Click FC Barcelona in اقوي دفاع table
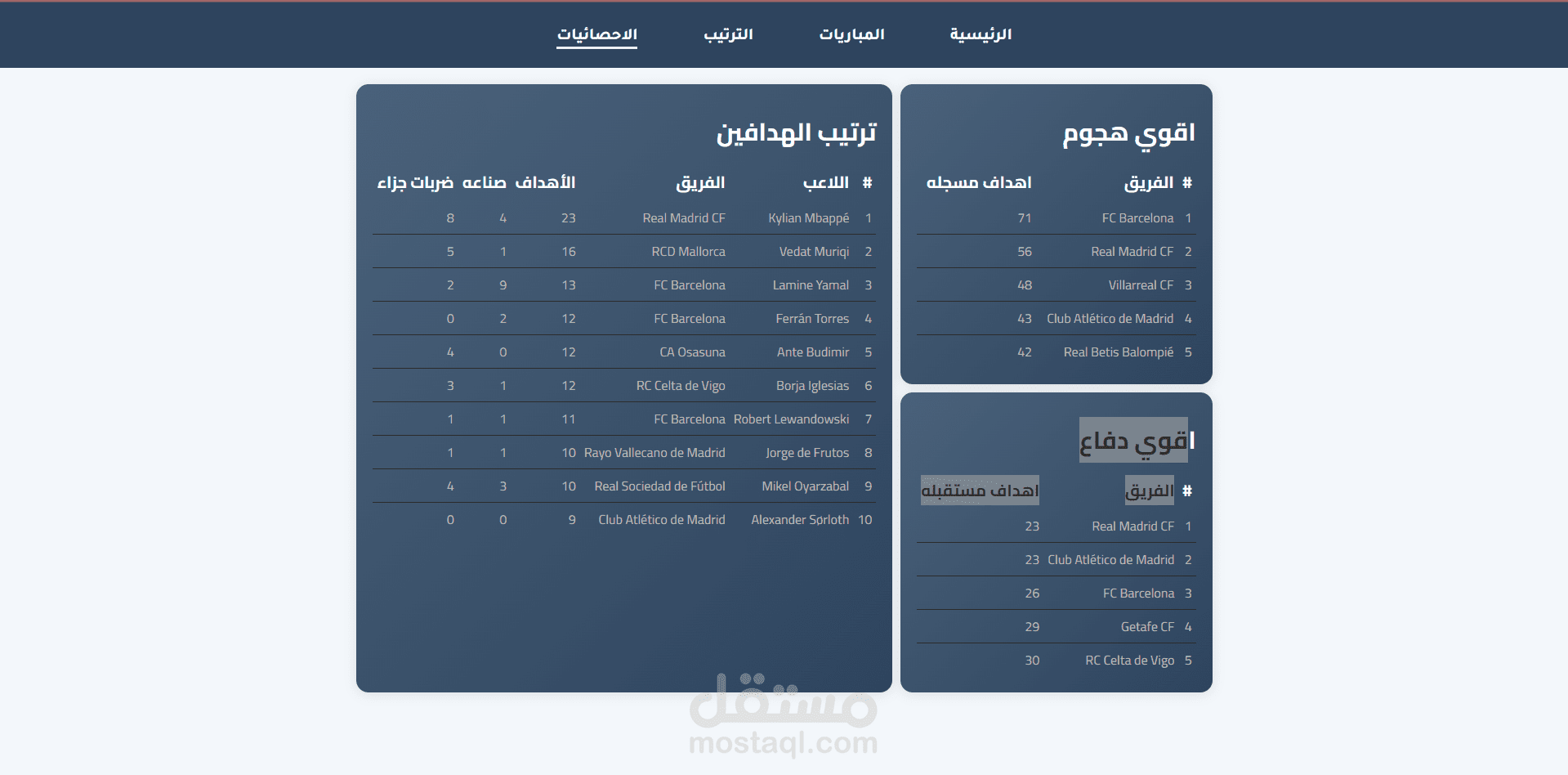The image size is (1568, 775). click(1138, 594)
